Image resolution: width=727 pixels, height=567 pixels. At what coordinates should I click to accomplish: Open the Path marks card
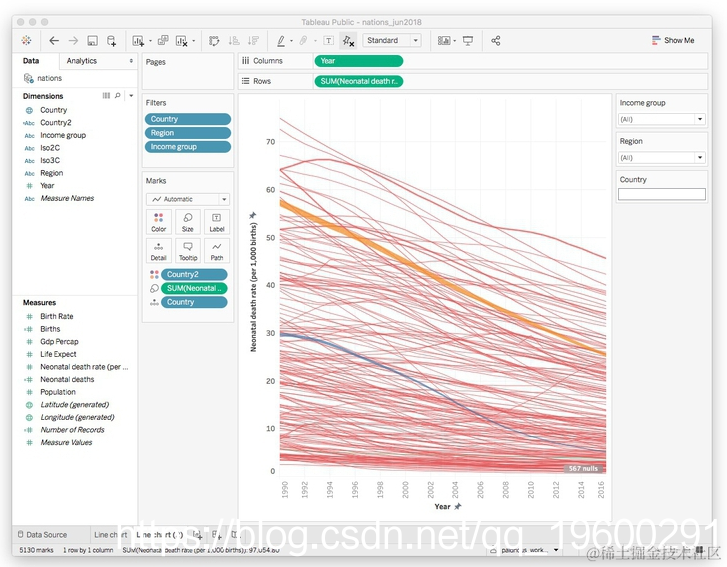[217, 250]
